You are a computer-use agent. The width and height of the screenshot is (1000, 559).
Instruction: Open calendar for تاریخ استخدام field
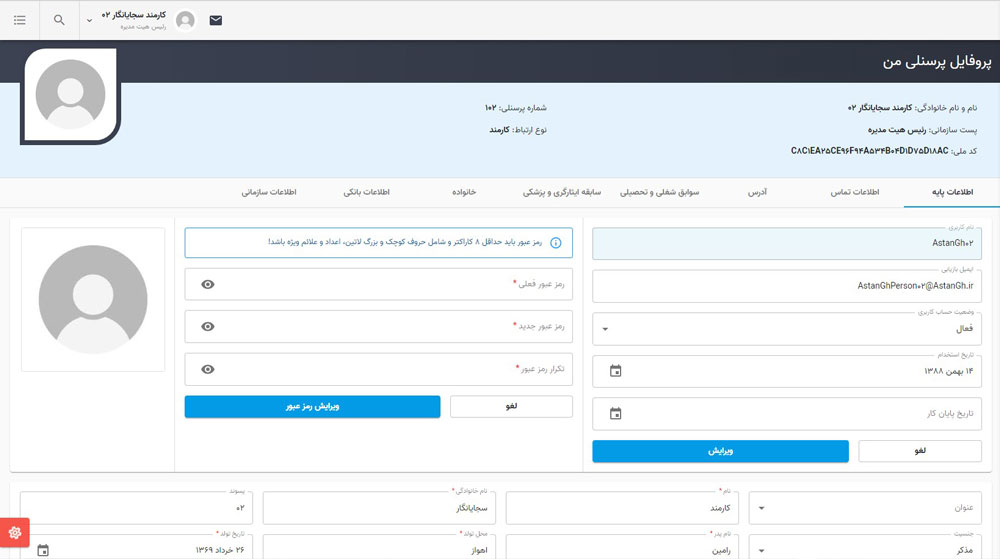615,371
